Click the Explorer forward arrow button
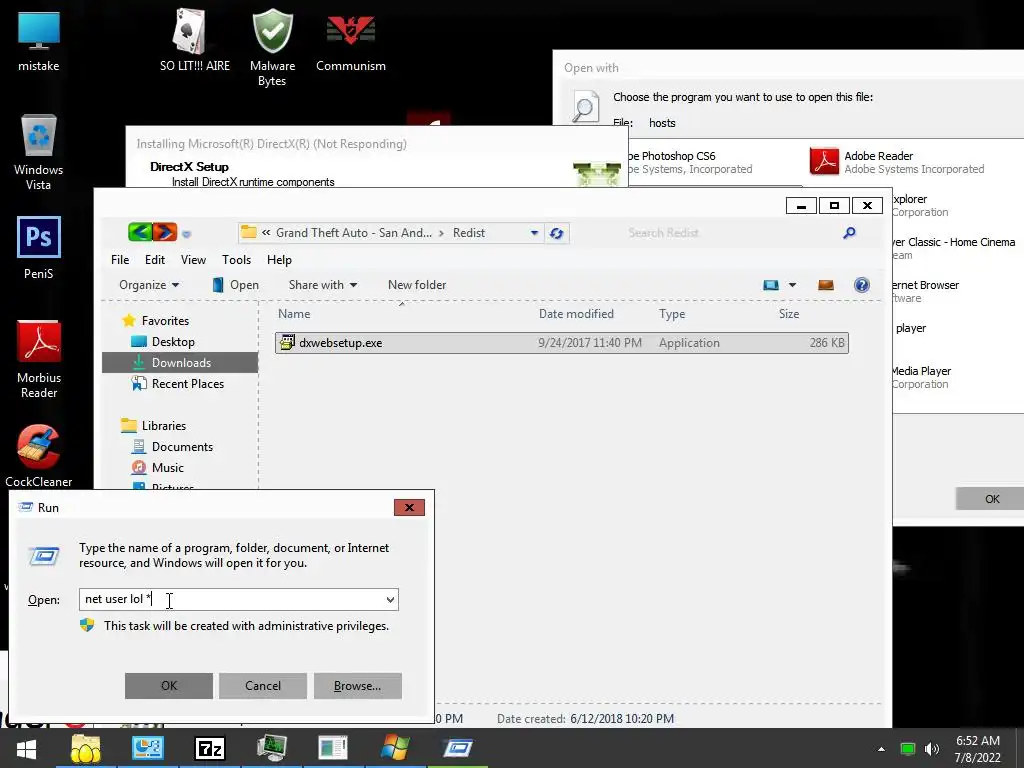Viewport: 1024px width, 768px height. 165,232
